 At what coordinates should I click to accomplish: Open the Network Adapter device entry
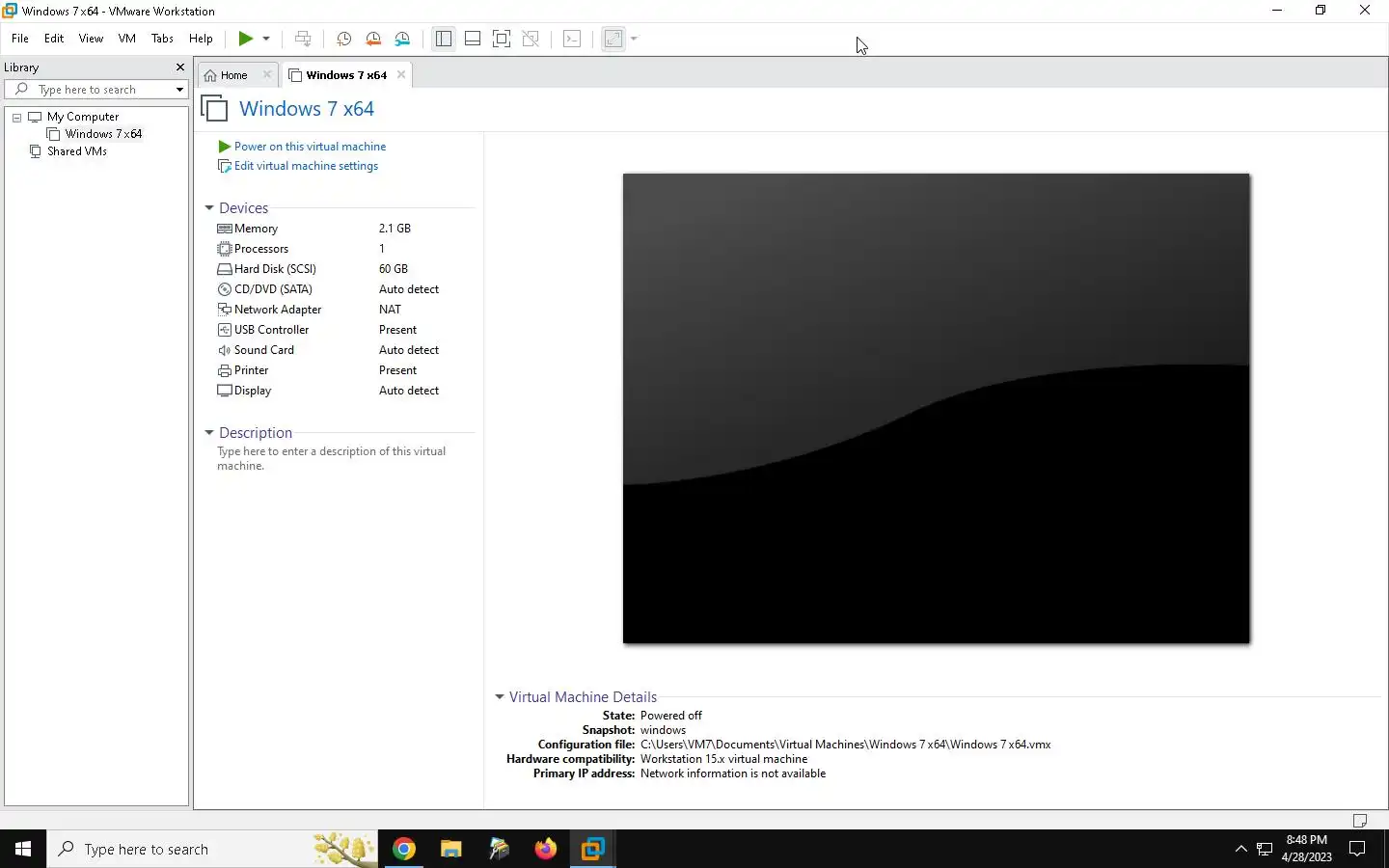tap(278, 310)
